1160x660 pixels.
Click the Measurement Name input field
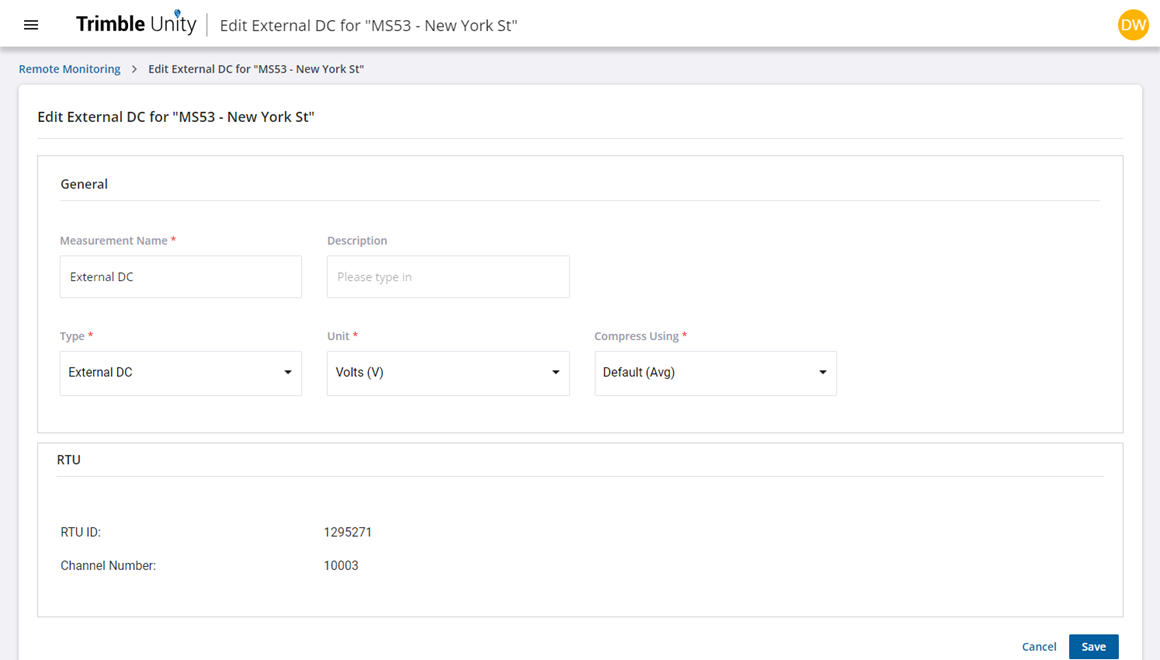(x=181, y=277)
